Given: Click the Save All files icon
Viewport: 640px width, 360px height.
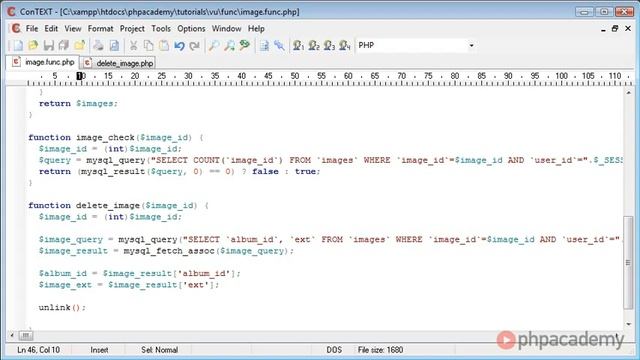Looking at the screenshot, I should point(64,45).
